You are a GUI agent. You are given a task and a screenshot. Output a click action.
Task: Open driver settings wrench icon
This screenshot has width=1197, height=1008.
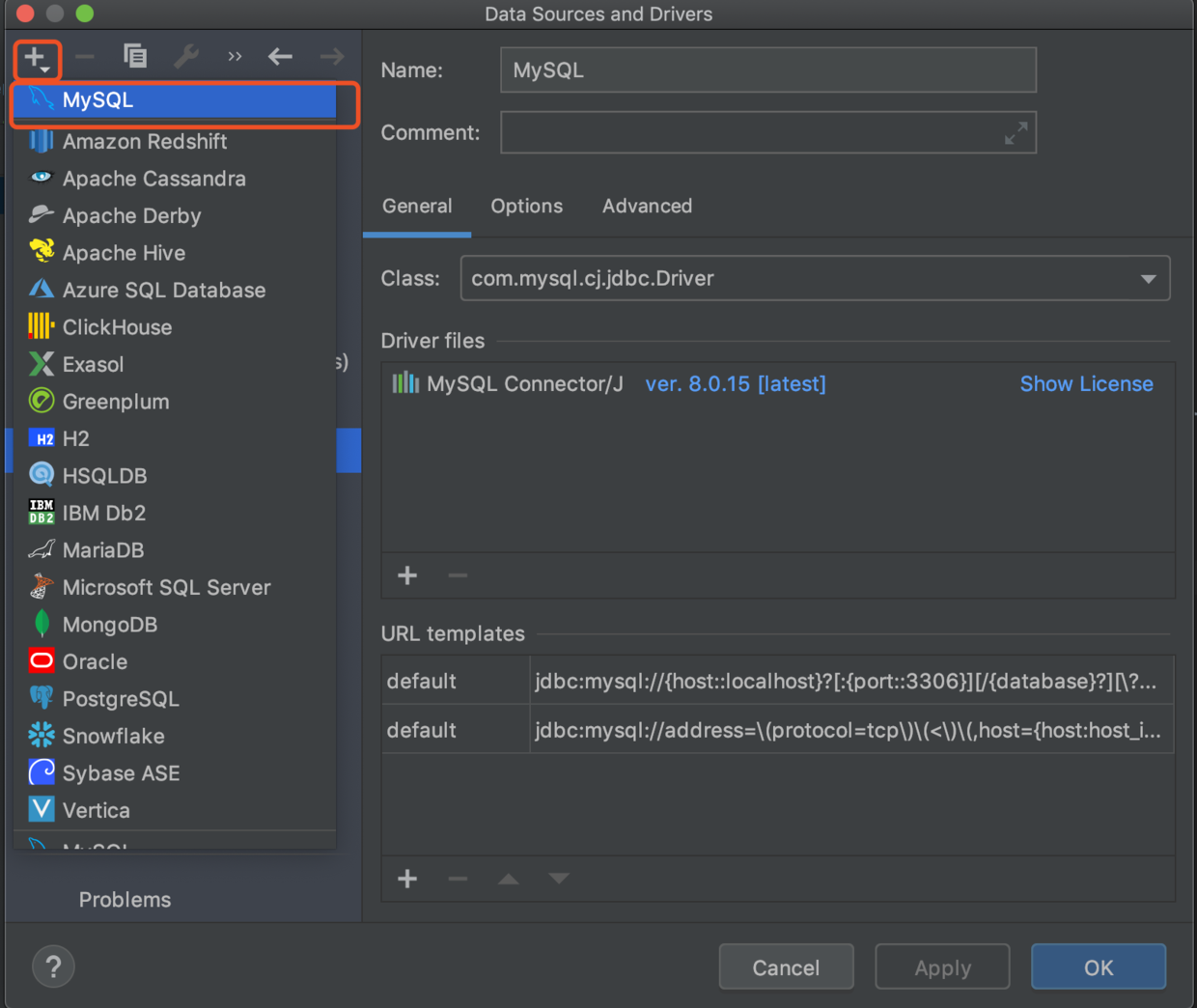(185, 57)
